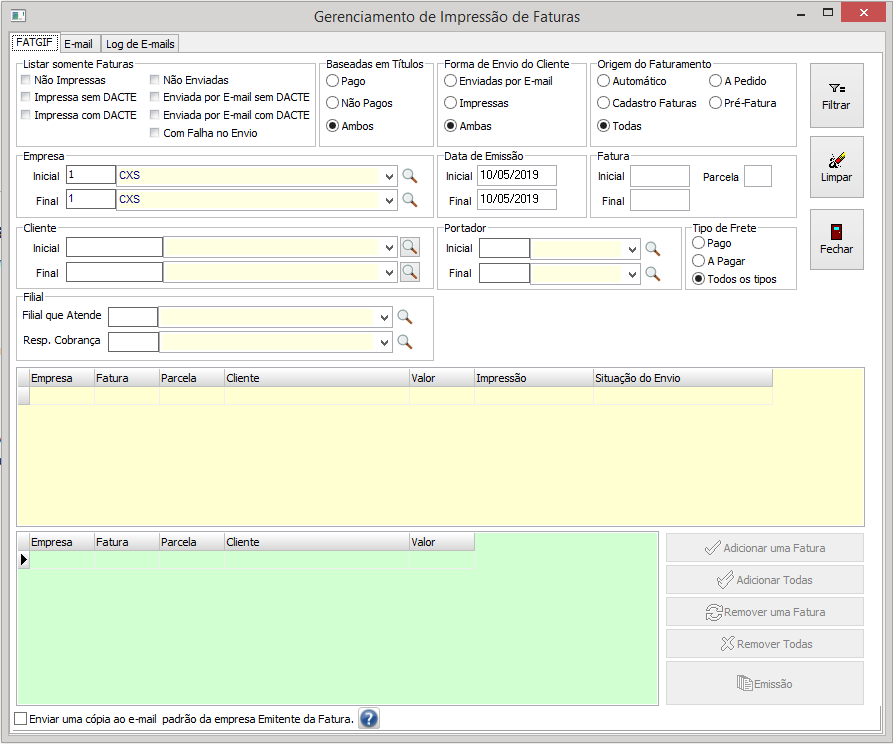Click magnifier beside Filial que Atende
This screenshot has width=893, height=744.
click(x=405, y=317)
